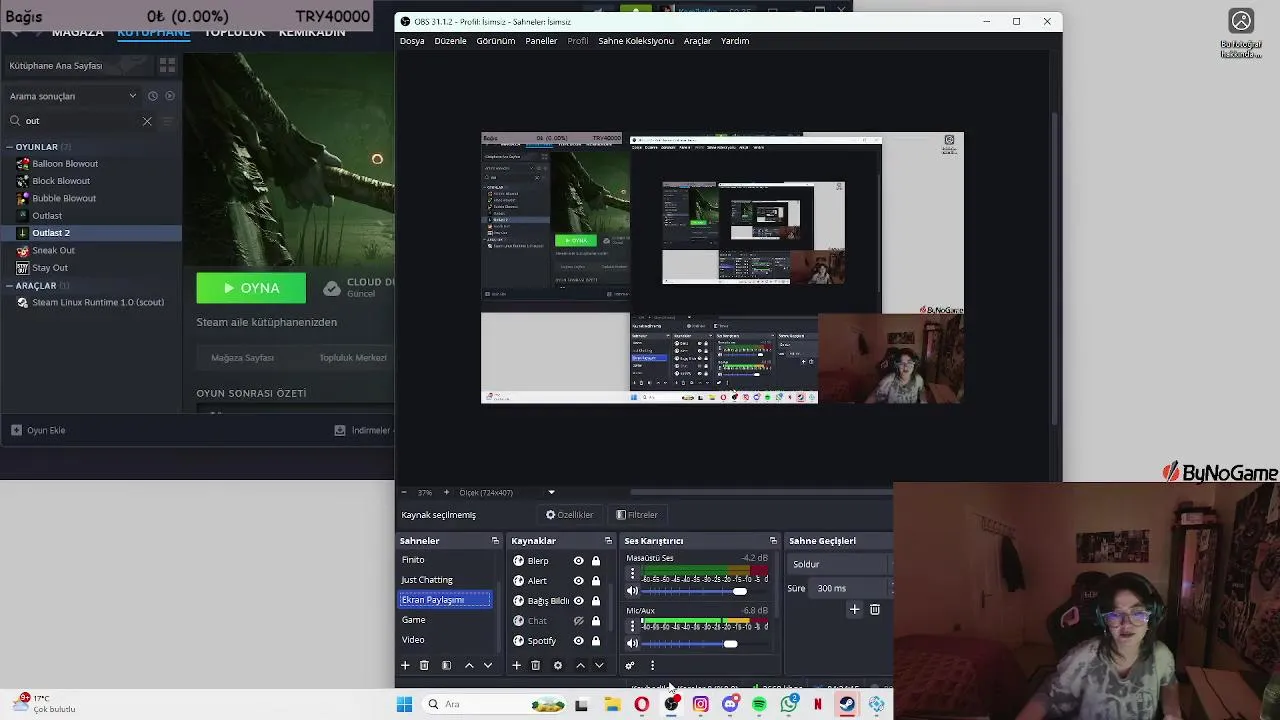Image resolution: width=1280 pixels, height=720 pixels.
Task: Click Özellikler button in OBS
Action: [569, 515]
